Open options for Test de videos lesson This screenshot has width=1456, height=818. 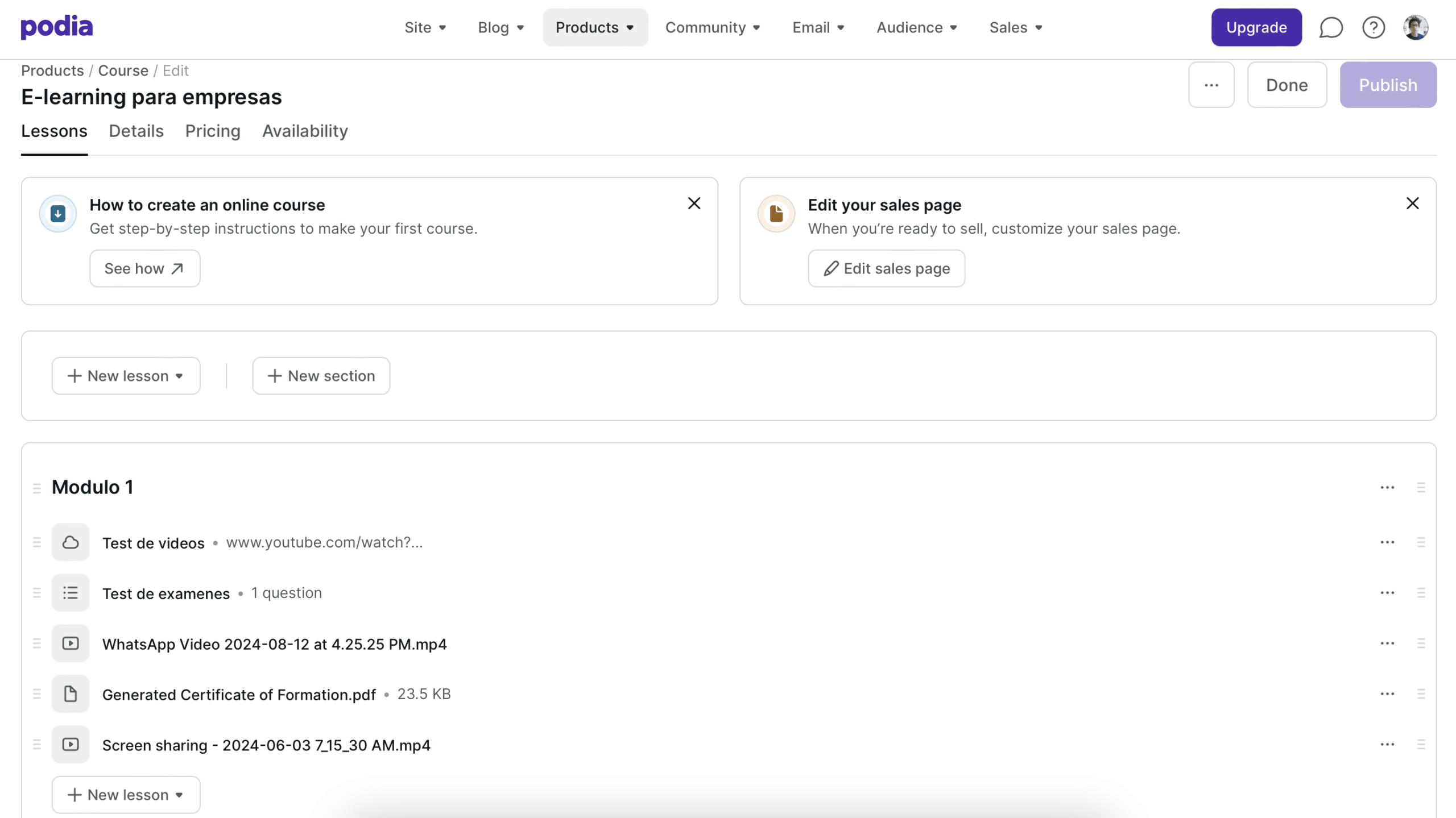[x=1387, y=542]
